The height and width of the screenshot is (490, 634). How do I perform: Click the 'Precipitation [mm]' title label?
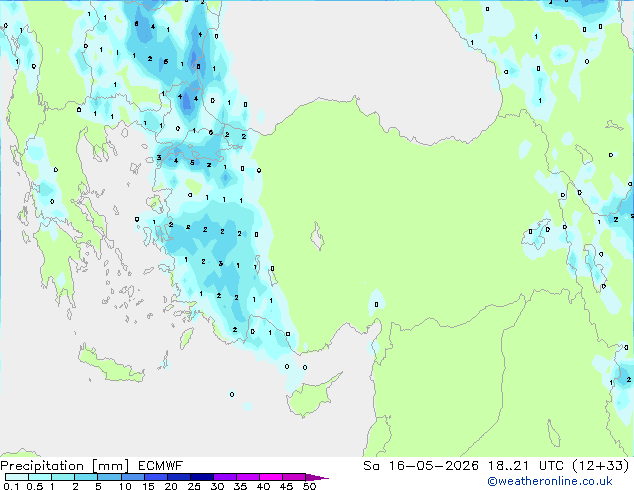(65, 466)
